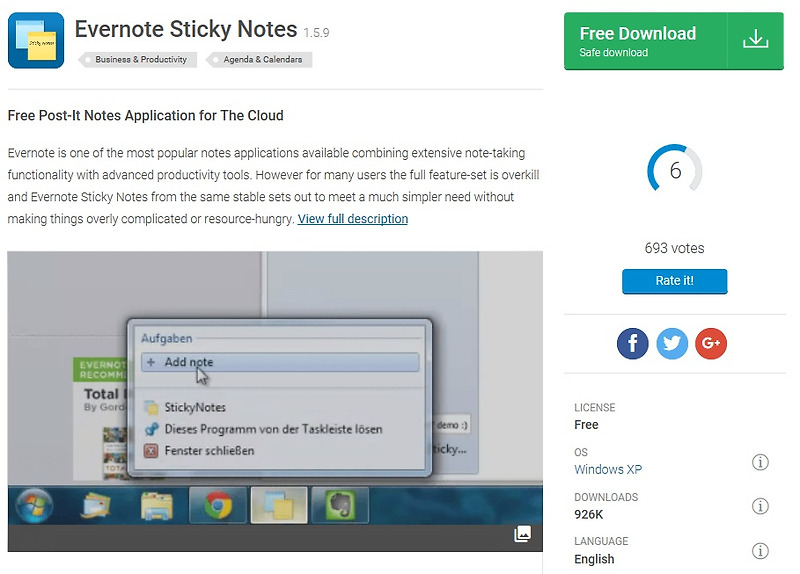Click the Rate it! button
The height and width of the screenshot is (574, 800).
coord(674,281)
